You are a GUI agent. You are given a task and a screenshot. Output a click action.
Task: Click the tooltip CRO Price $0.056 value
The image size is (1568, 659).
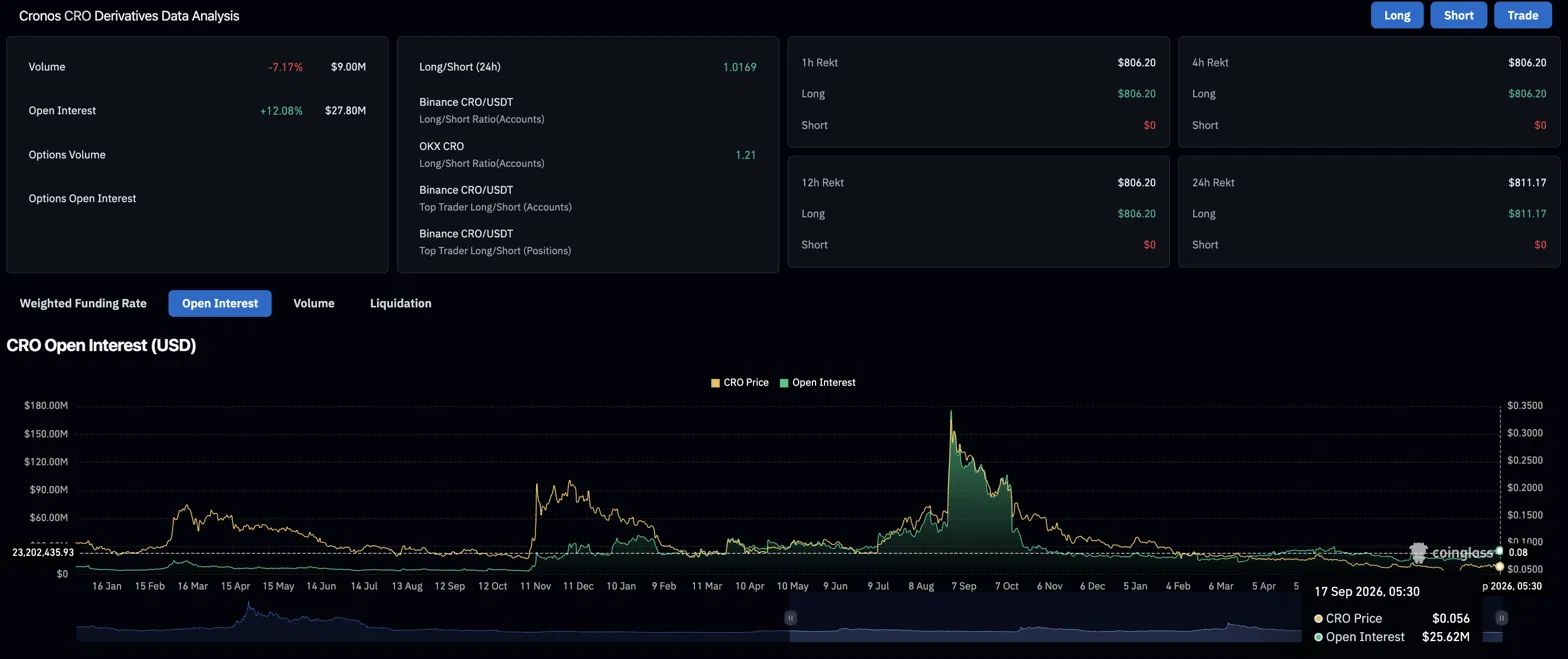pyautogui.click(x=1450, y=619)
